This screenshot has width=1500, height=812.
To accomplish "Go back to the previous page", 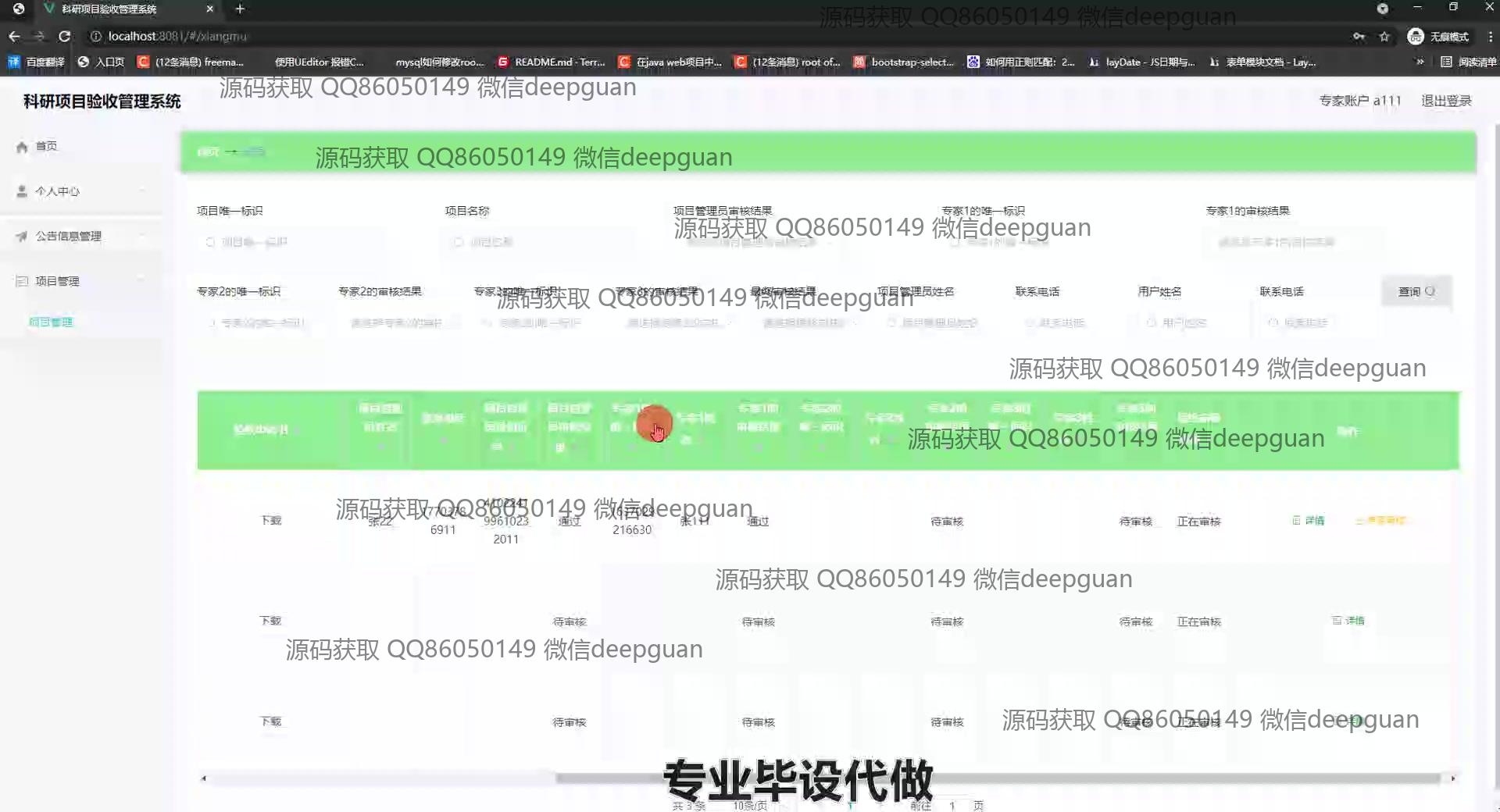I will click(14, 36).
